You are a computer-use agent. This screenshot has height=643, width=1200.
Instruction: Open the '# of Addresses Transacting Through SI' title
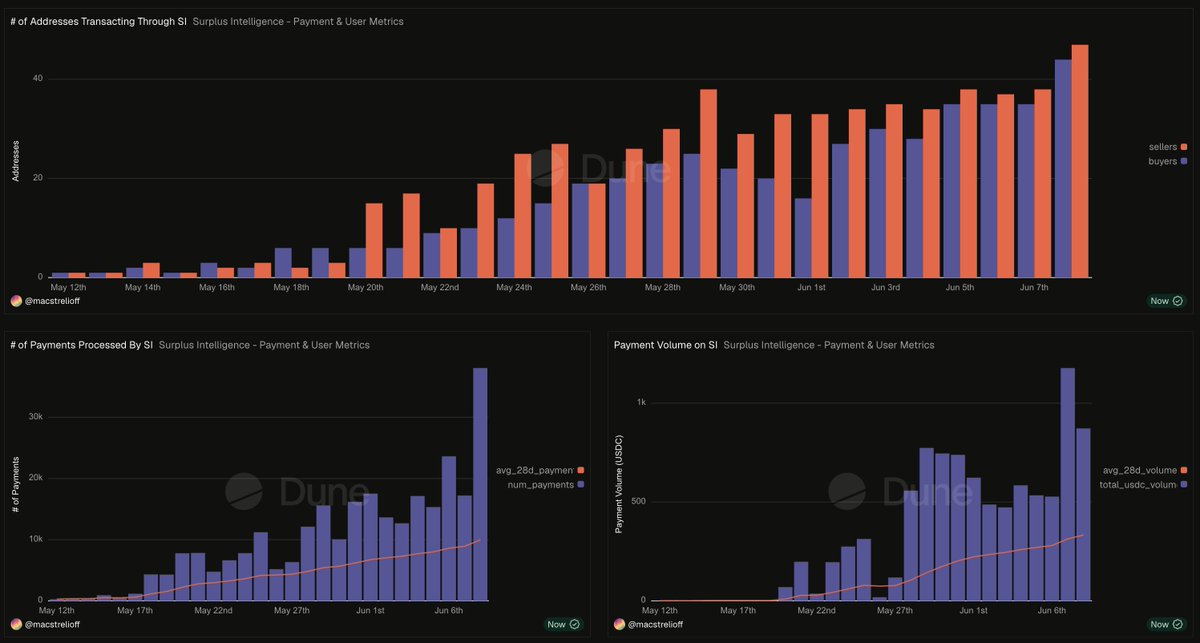click(x=98, y=21)
